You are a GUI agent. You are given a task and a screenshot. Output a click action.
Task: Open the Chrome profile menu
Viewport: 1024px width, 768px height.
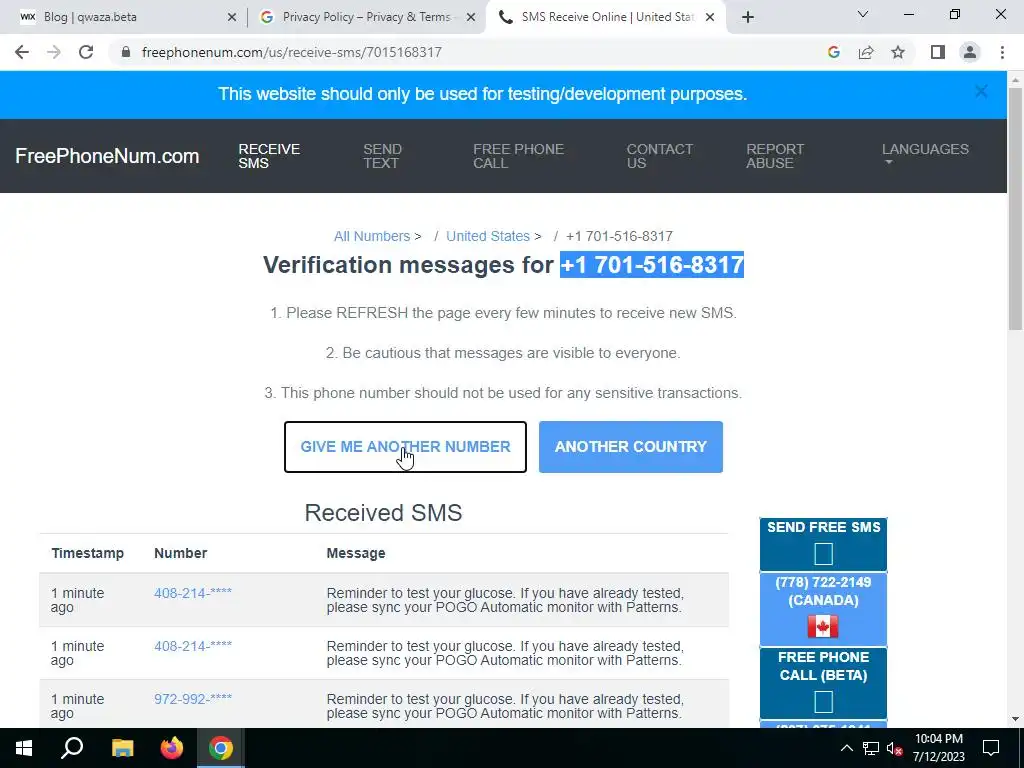click(x=970, y=52)
